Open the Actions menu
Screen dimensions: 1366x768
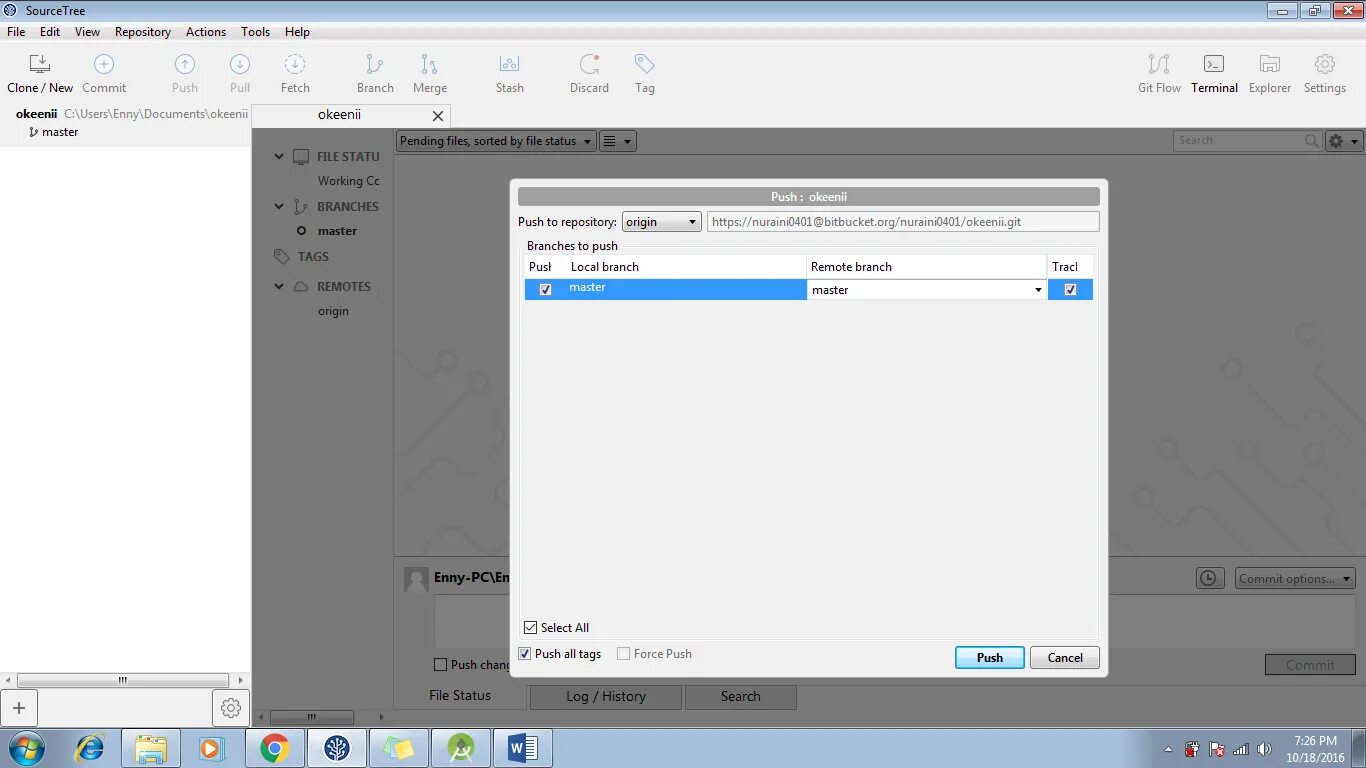206,32
